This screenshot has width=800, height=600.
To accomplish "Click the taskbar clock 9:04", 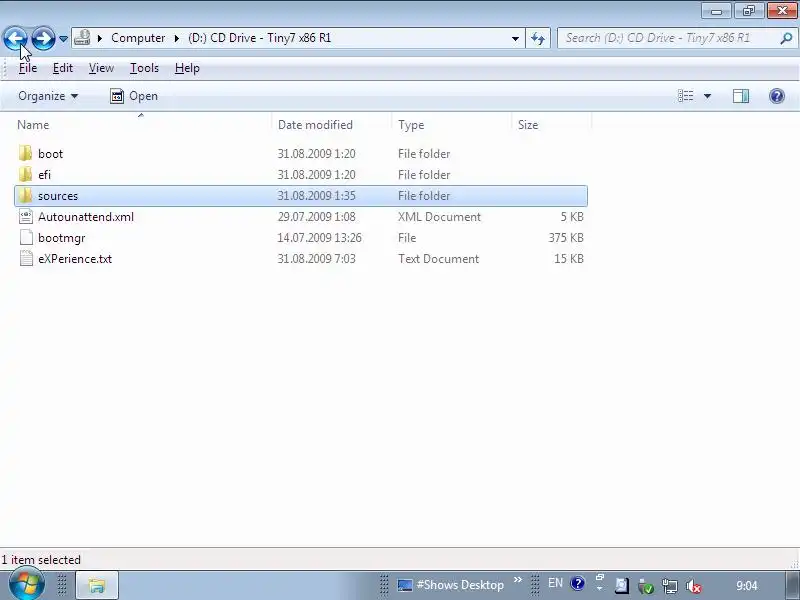I will coord(746,586).
